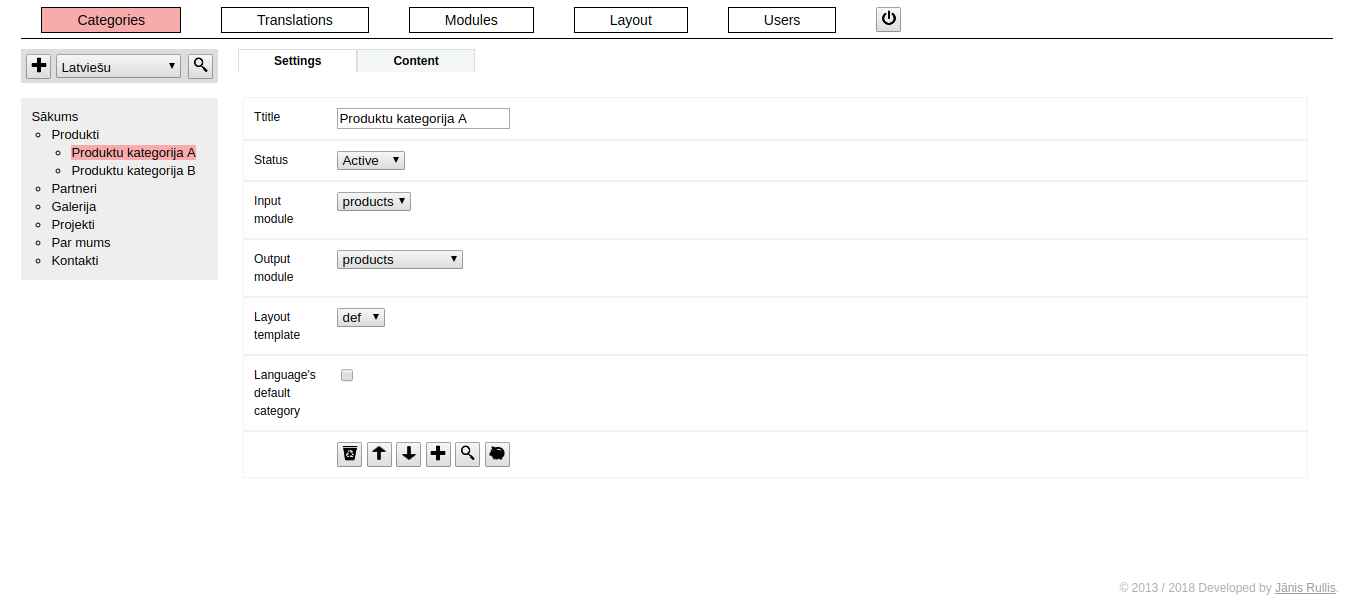Select Sākums in the category tree

(x=55, y=116)
